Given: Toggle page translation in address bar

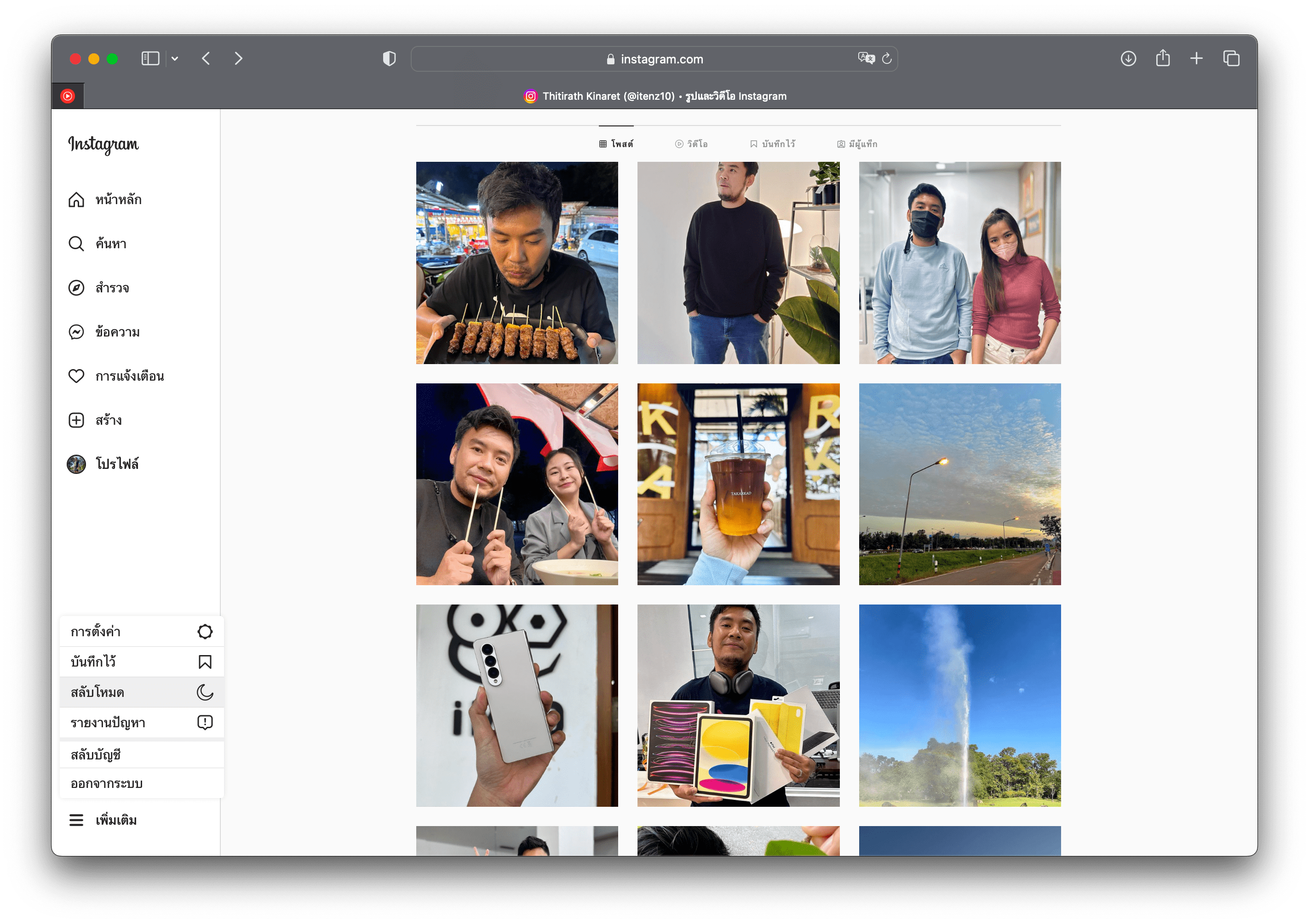Looking at the screenshot, I should pyautogui.click(x=866, y=58).
